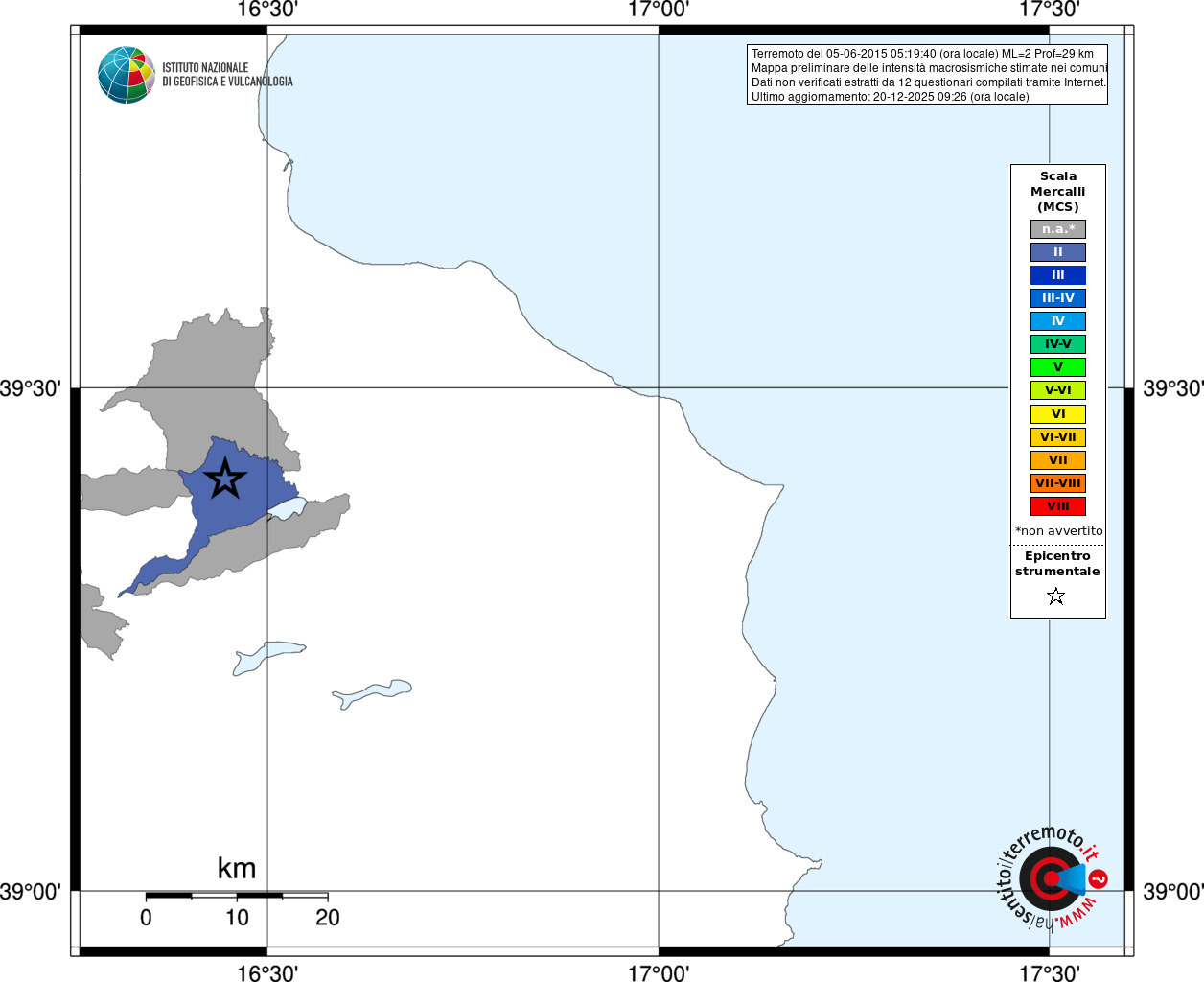Click the km scale bar
This screenshot has height=982, width=1204.
tap(237, 896)
